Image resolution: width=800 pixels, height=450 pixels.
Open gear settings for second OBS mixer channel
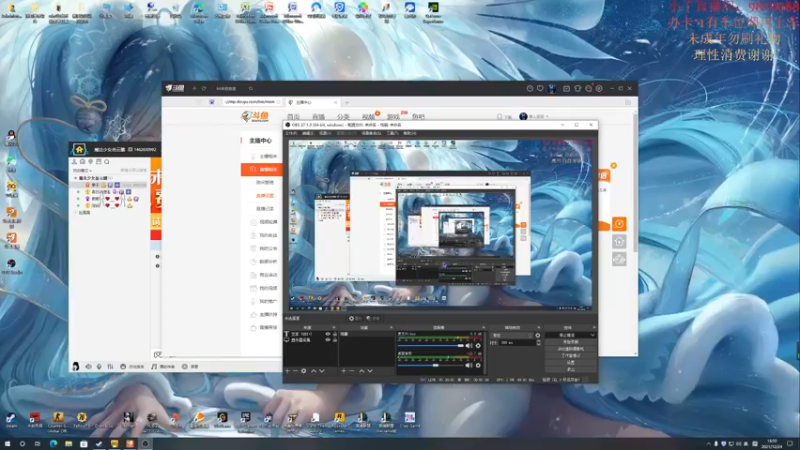pyautogui.click(x=478, y=365)
